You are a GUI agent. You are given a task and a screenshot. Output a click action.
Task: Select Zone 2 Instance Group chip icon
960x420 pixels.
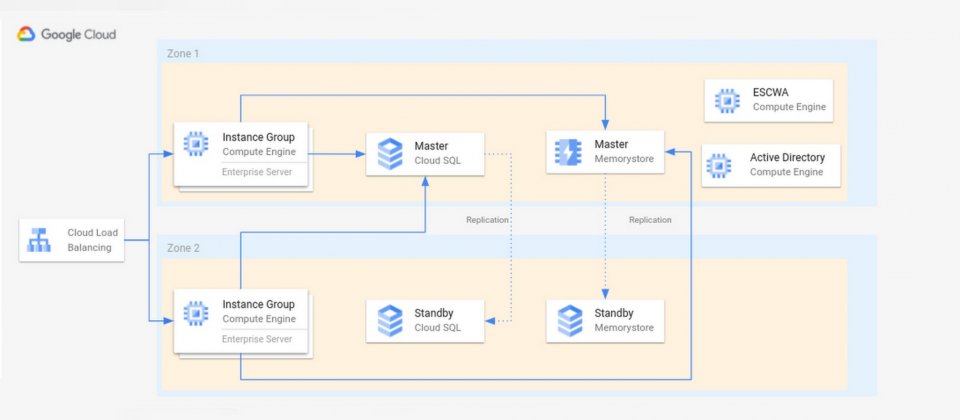[x=196, y=312]
